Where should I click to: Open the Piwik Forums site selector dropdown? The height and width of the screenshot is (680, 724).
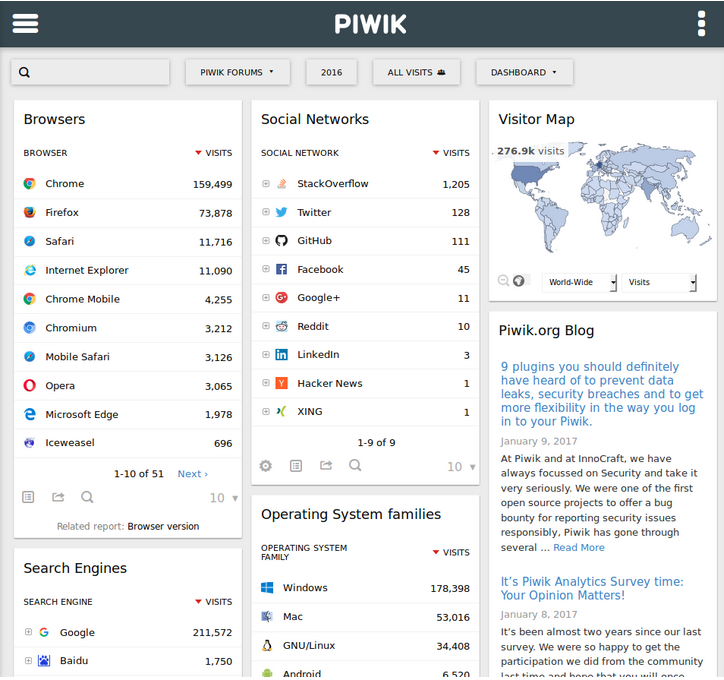tap(237, 72)
